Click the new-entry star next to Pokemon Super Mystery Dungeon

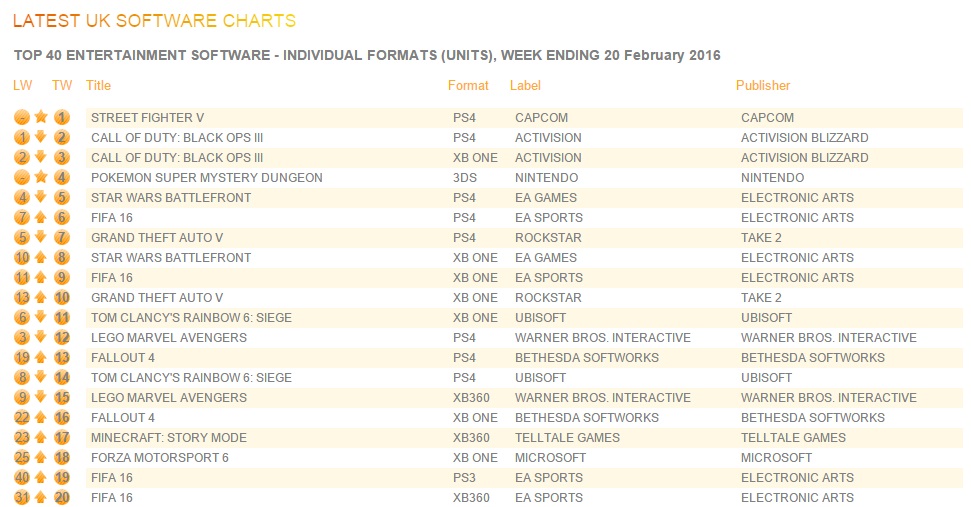coord(41,177)
